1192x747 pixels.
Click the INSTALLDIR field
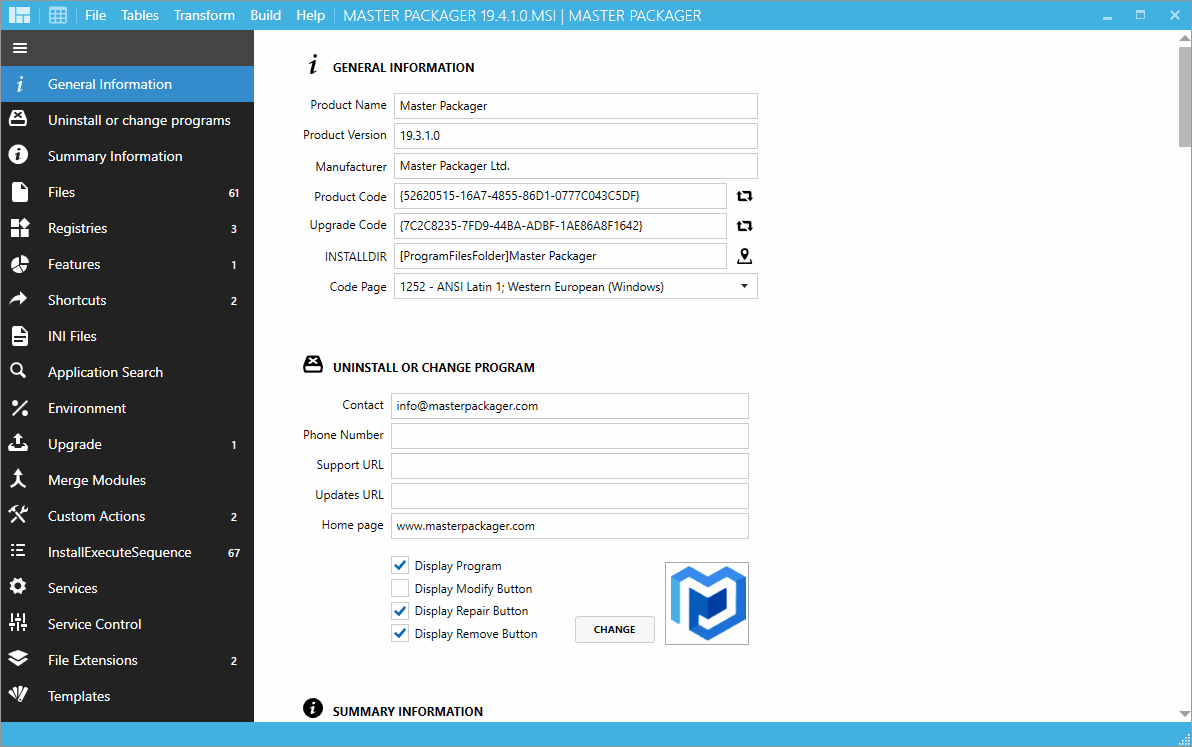coord(560,256)
